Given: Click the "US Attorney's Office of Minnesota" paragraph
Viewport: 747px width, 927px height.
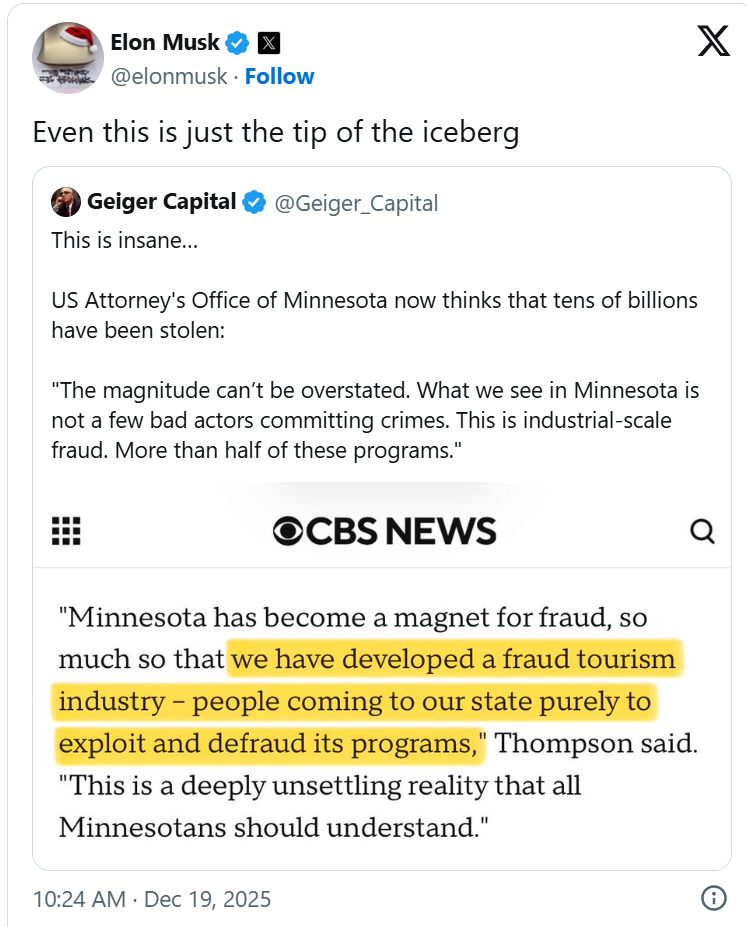Looking at the screenshot, I should 374,314.
